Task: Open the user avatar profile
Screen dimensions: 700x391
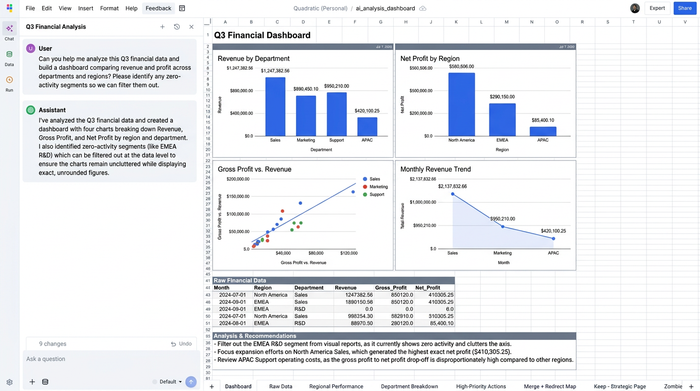Action: coord(635,8)
